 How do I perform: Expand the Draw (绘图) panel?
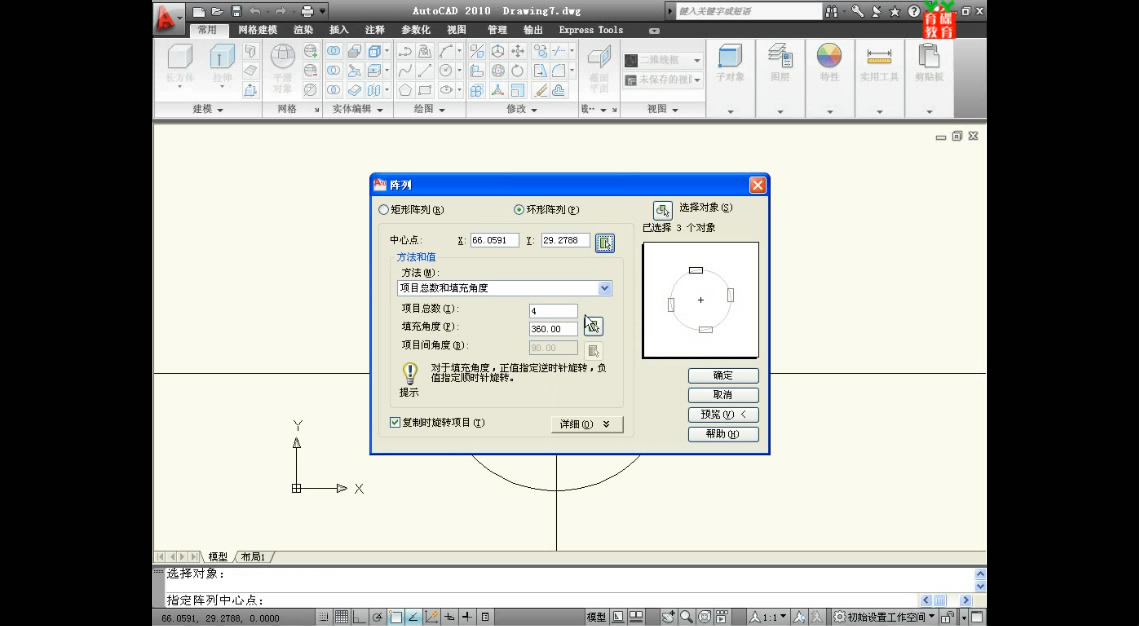tap(429, 109)
